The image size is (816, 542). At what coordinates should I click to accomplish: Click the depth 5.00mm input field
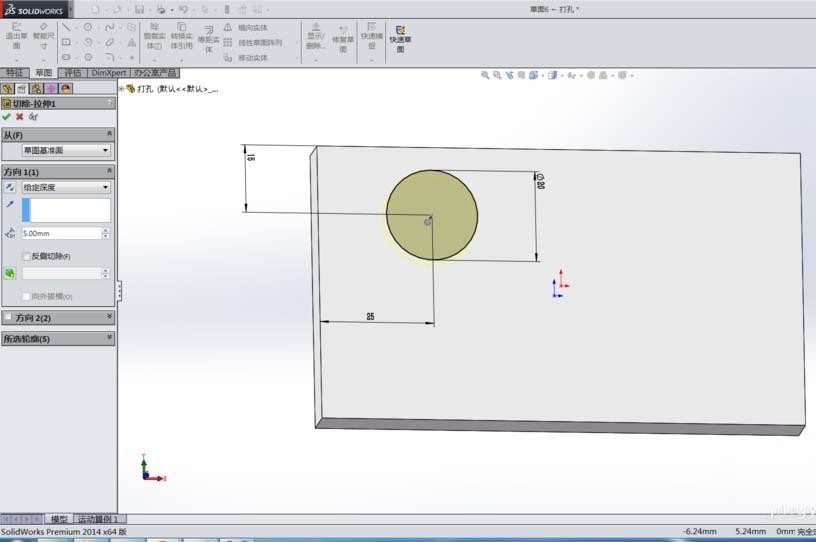click(61, 234)
